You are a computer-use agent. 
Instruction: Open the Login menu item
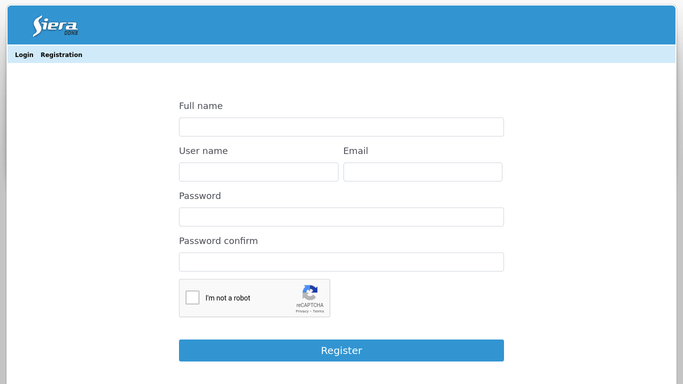pyautogui.click(x=24, y=55)
